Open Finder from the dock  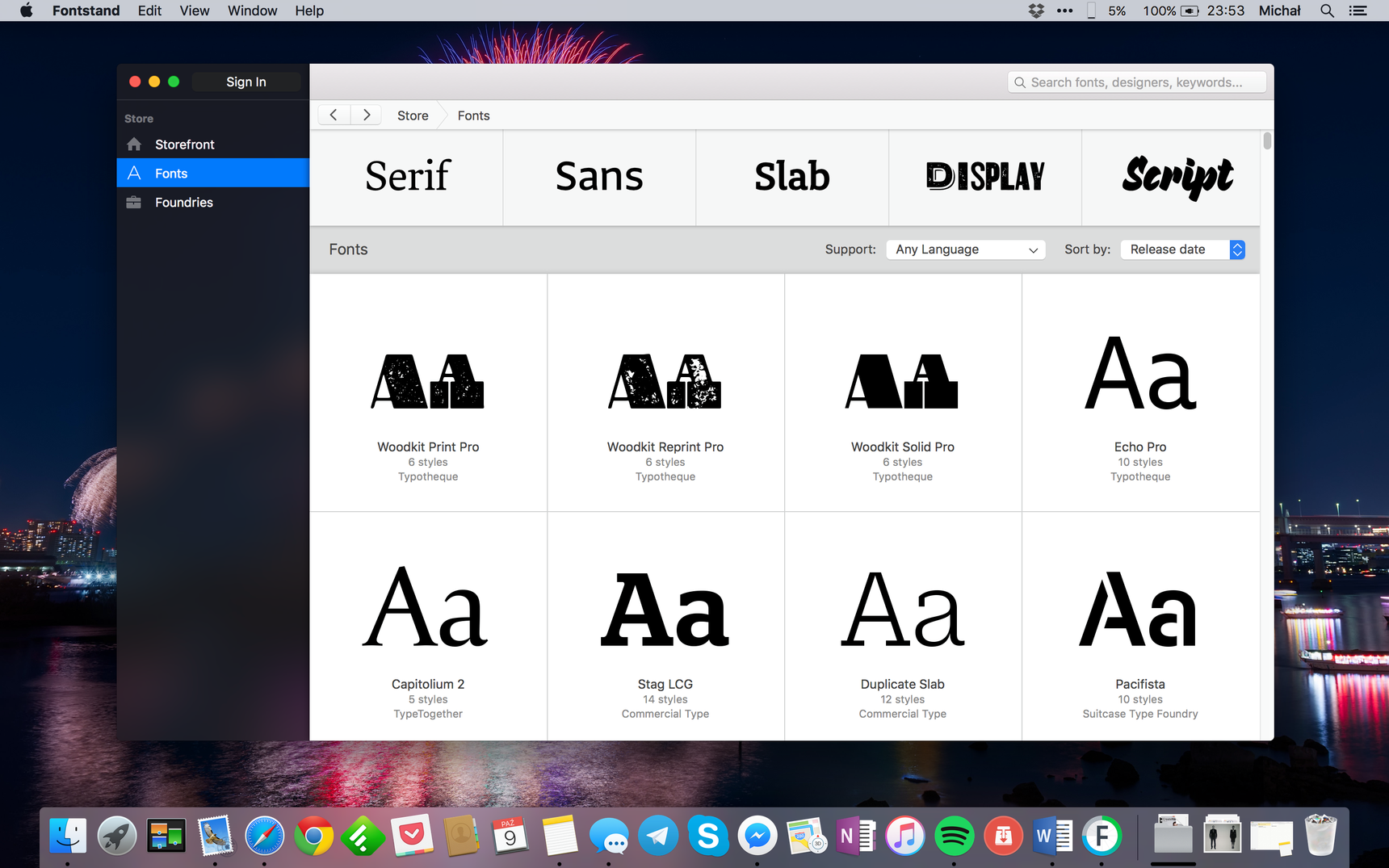click(68, 836)
